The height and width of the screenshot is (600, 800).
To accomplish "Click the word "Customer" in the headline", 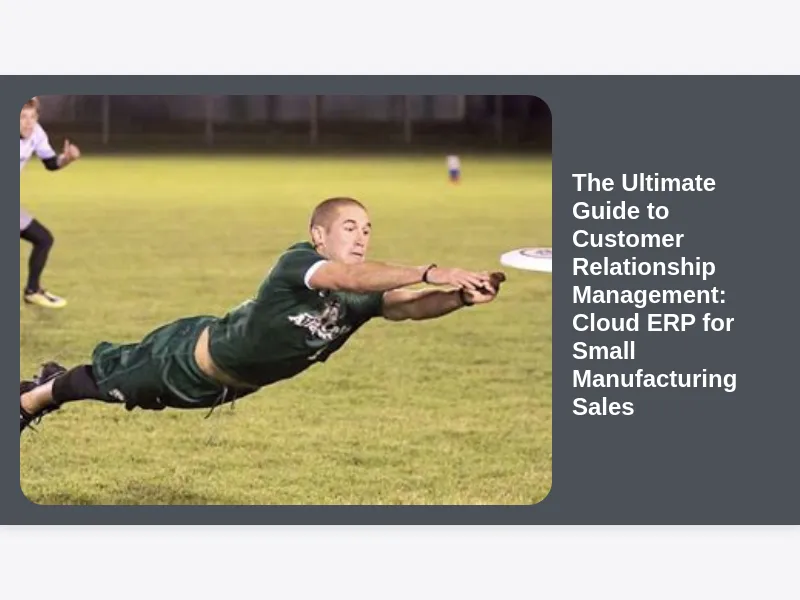I will [x=628, y=239].
